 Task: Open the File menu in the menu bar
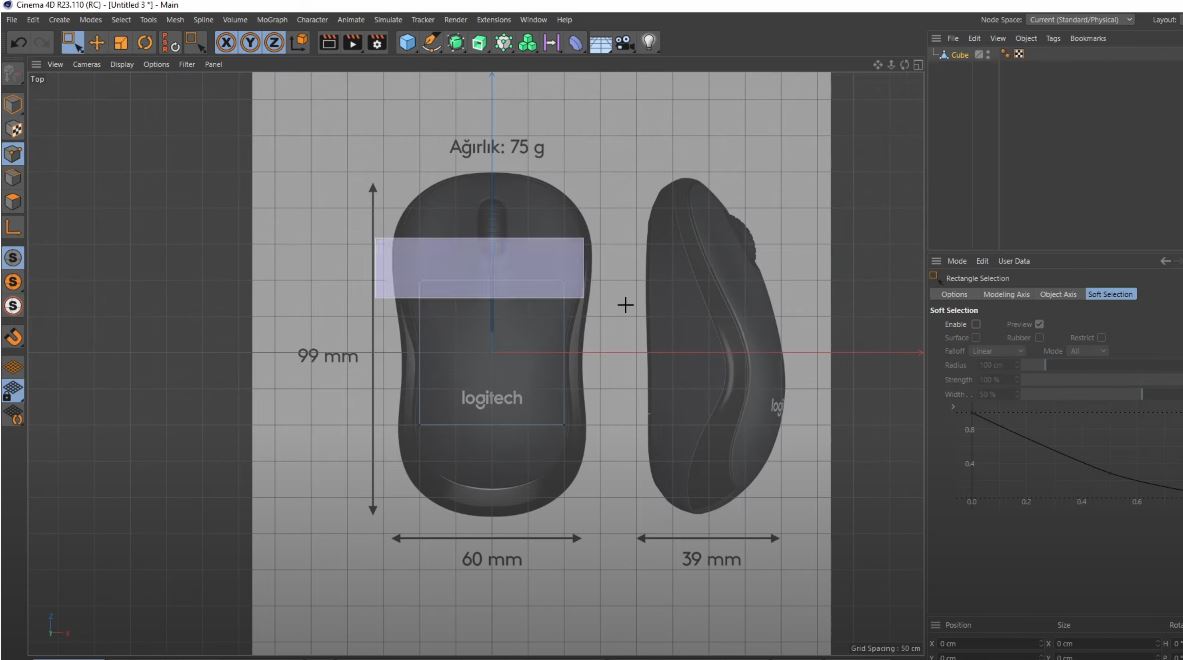point(11,20)
